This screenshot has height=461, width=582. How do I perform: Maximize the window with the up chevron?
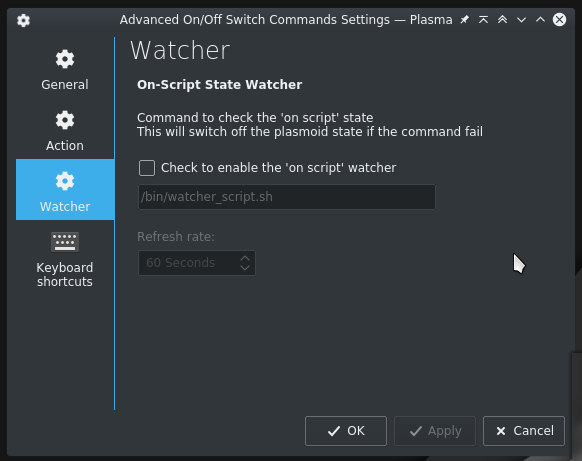pyautogui.click(x=540, y=20)
